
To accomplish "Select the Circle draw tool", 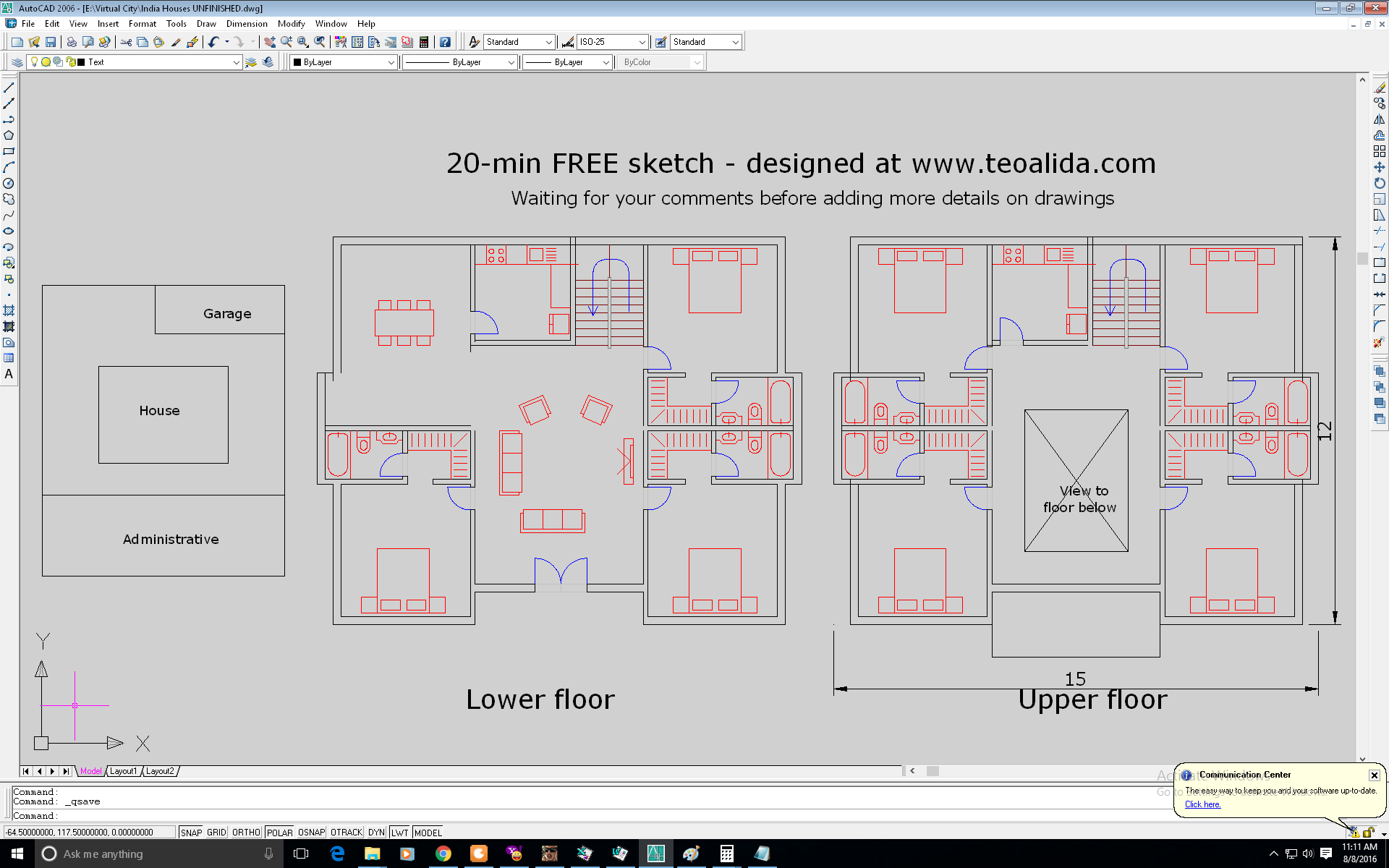I will tap(9, 183).
